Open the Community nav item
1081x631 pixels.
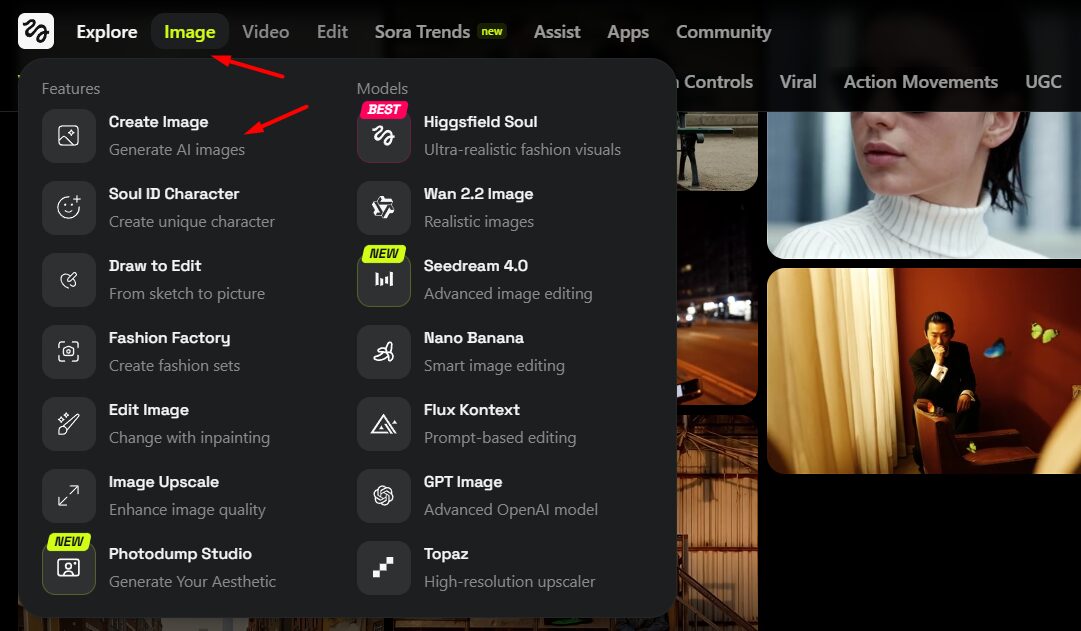(x=723, y=32)
